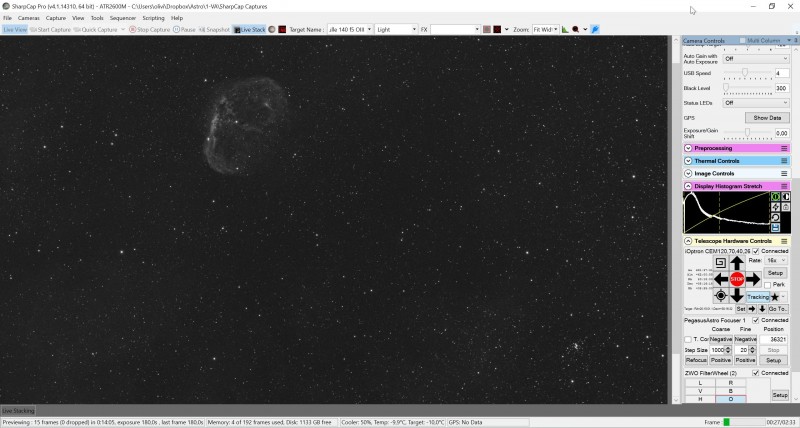This screenshot has height=428, width=800.
Task: Slew telescope up with north arrow
Action: 737,263
